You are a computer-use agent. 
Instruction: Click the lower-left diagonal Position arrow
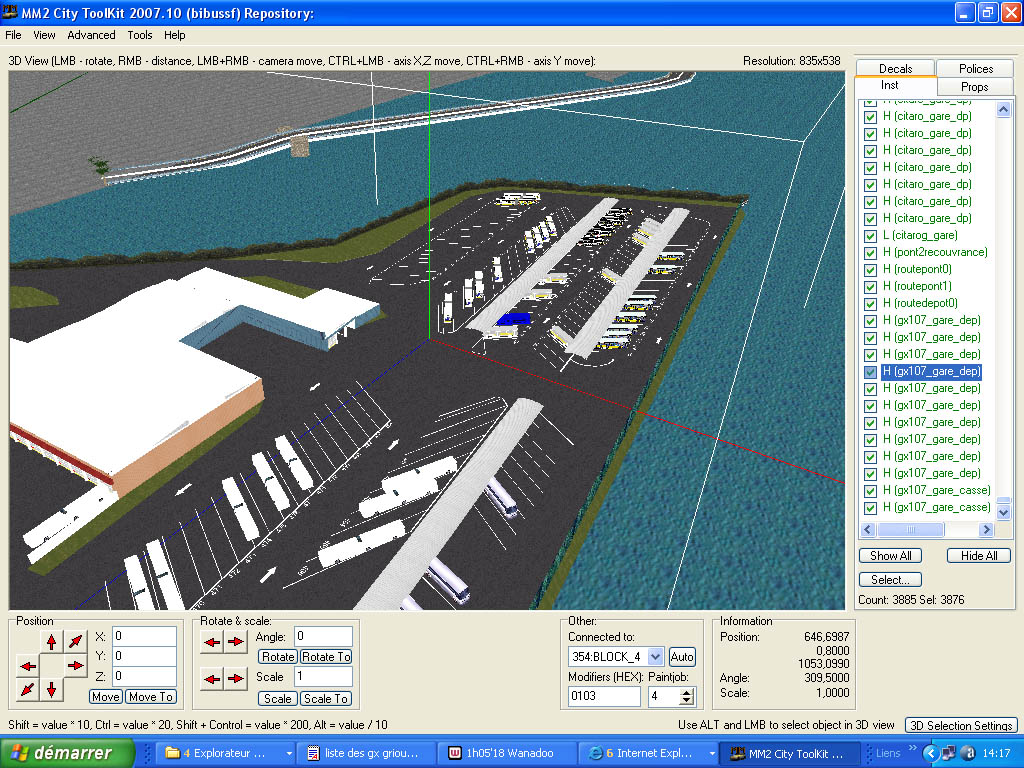[x=28, y=689]
